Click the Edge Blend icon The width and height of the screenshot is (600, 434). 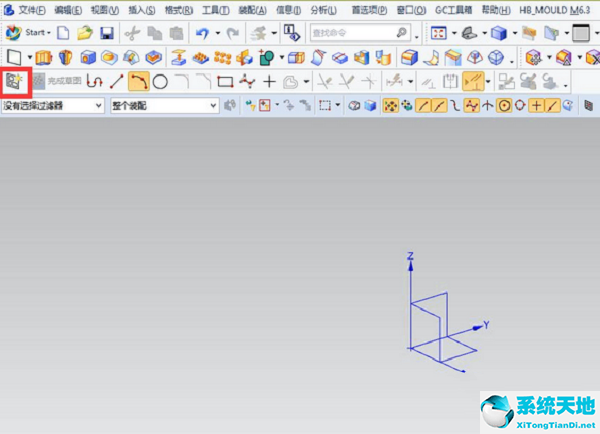pyautogui.click(x=409, y=58)
